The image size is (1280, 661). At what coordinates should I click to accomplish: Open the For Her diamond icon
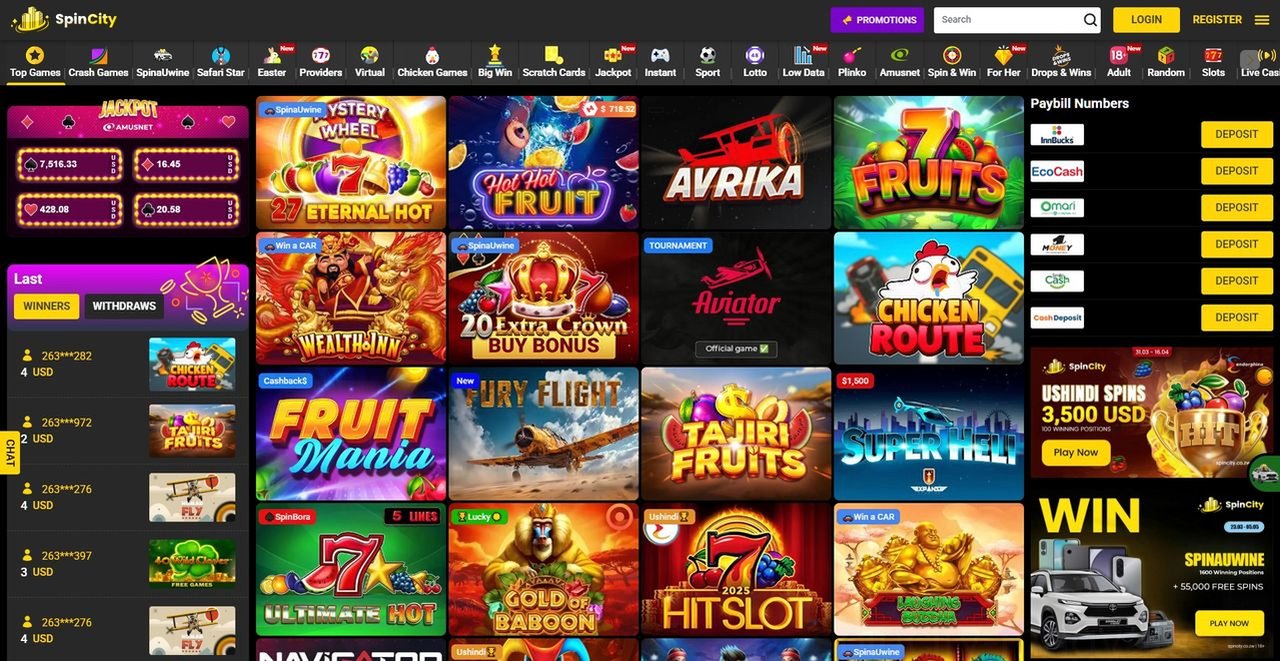[1003, 55]
